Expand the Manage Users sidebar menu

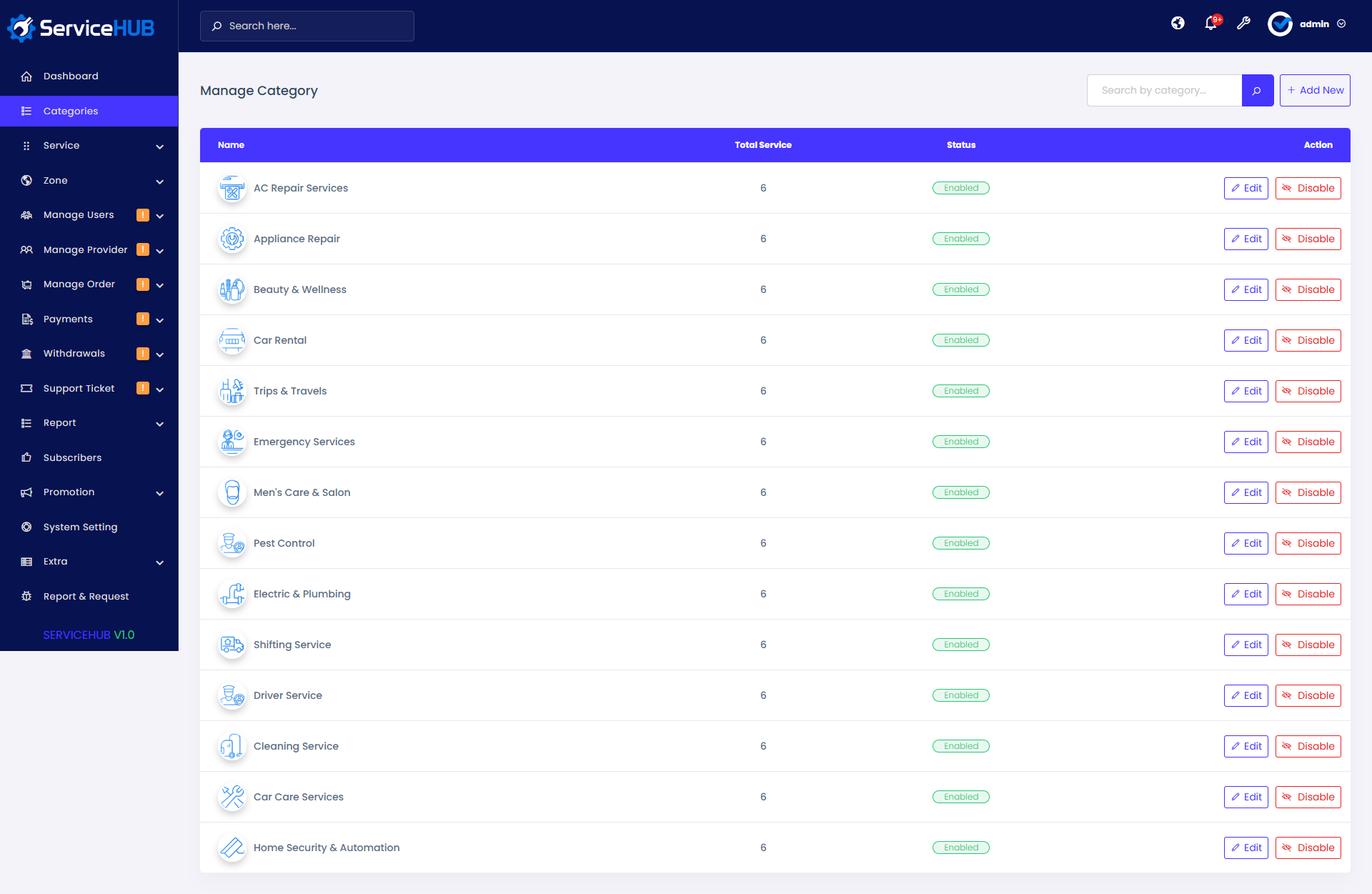point(79,214)
